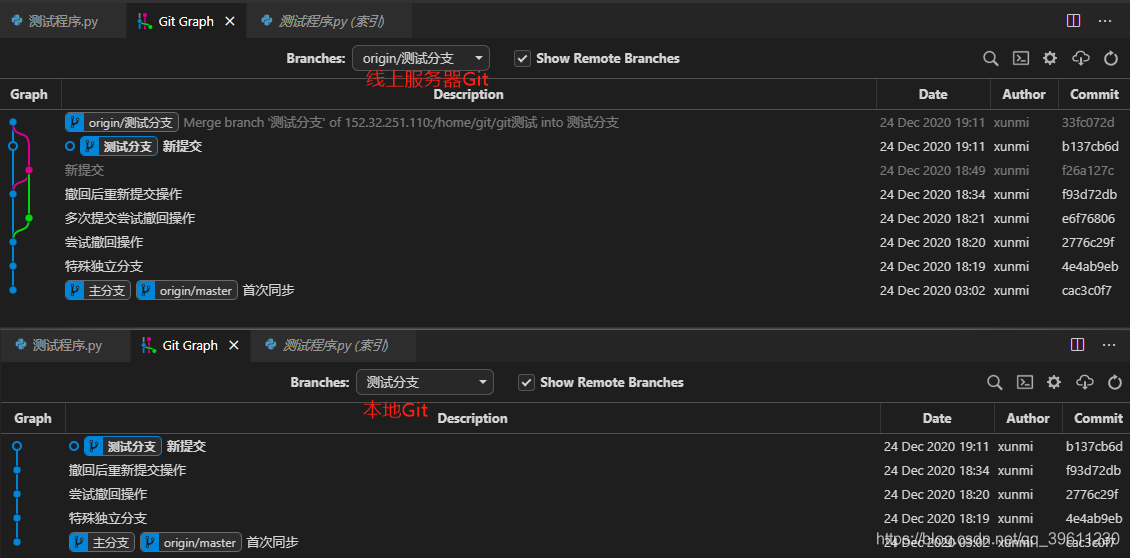Click Description column header in upper panel
The height and width of the screenshot is (558, 1130).
(x=468, y=94)
